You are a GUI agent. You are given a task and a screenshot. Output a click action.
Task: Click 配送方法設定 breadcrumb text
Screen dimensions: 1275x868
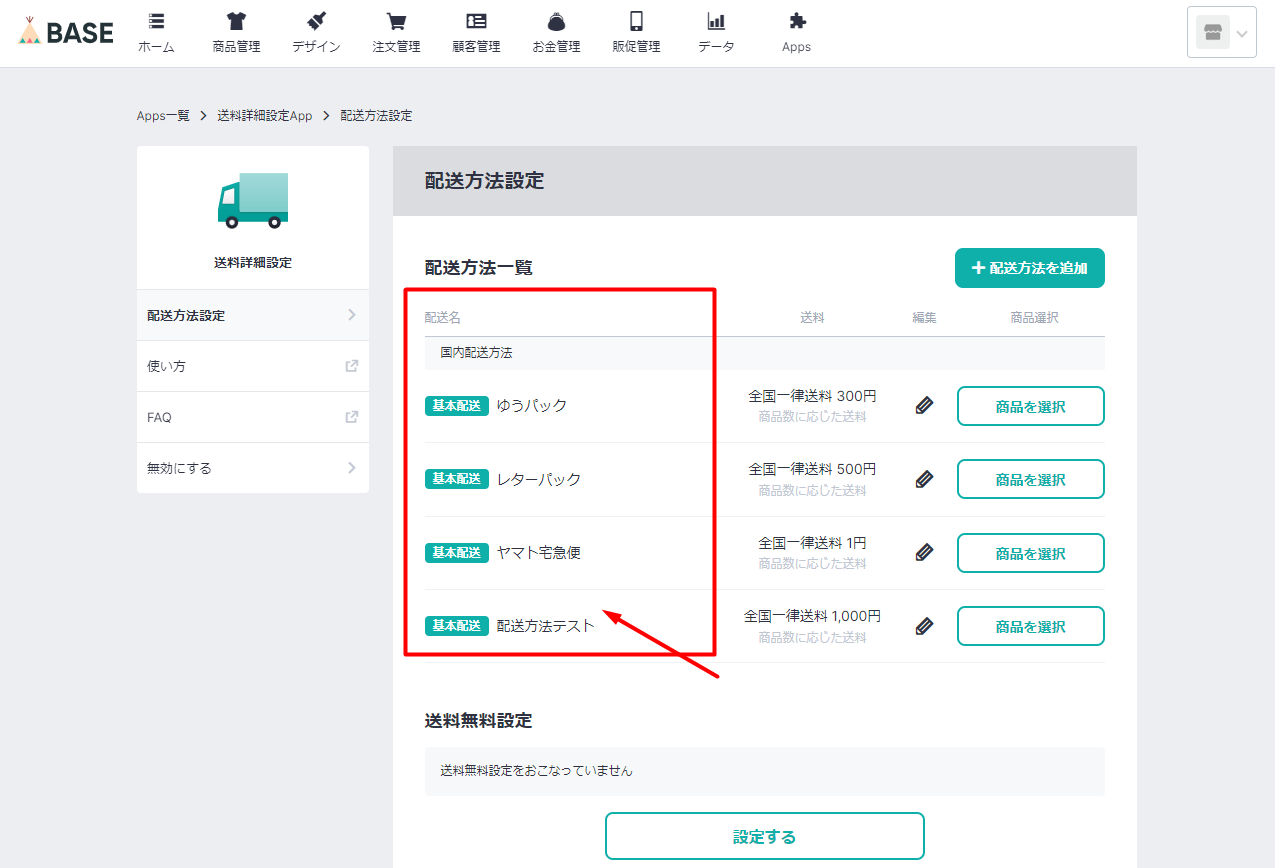coord(376,116)
